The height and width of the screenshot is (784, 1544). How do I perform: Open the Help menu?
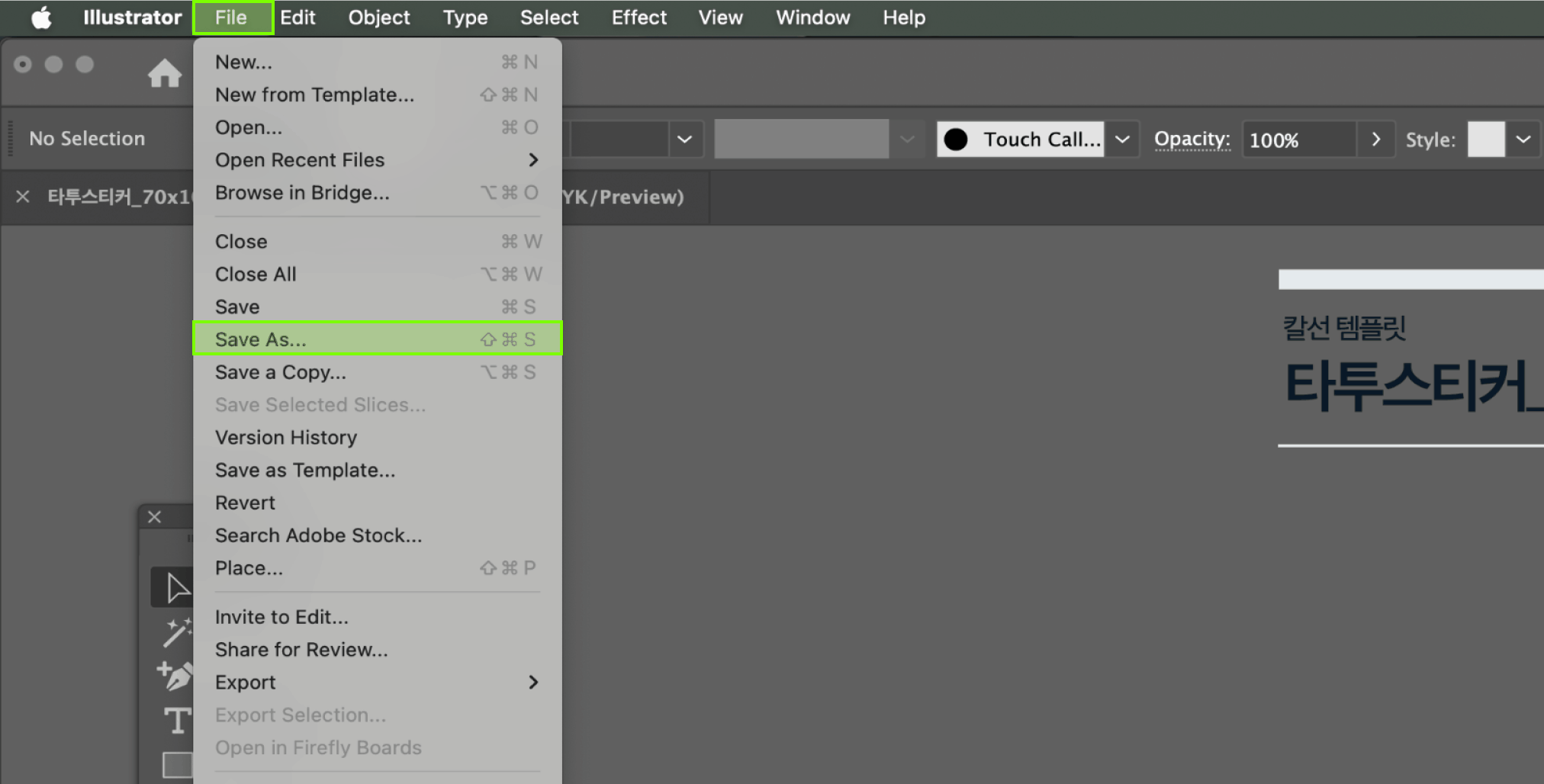click(904, 18)
